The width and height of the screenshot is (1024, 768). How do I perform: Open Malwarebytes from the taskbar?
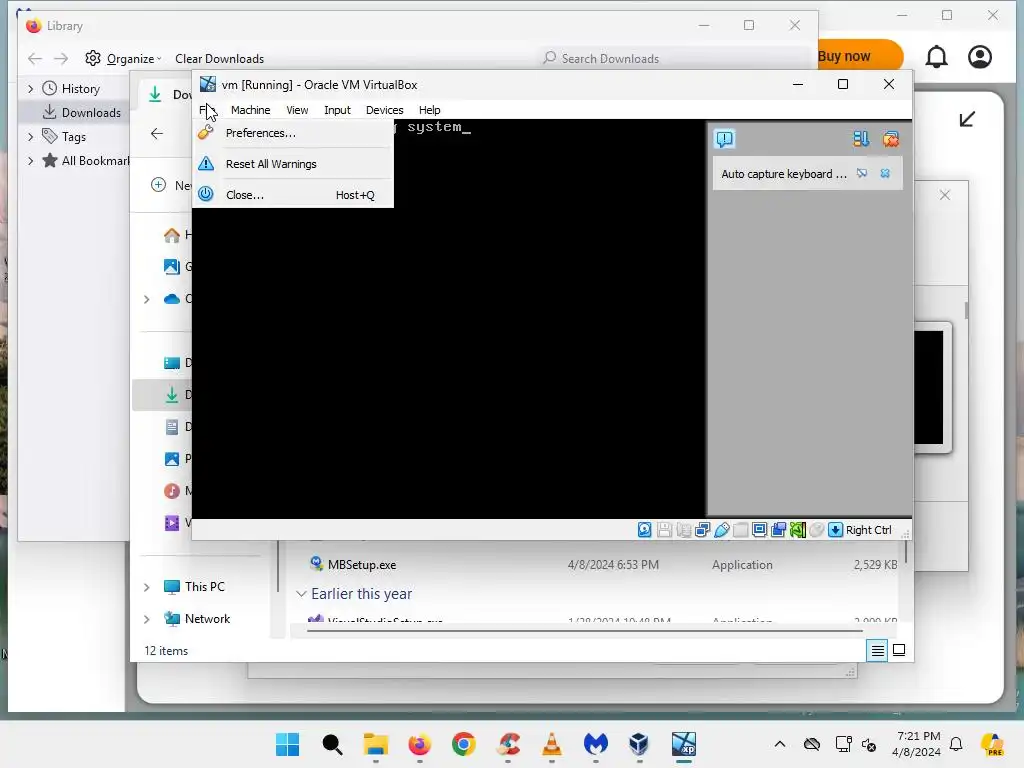point(596,744)
